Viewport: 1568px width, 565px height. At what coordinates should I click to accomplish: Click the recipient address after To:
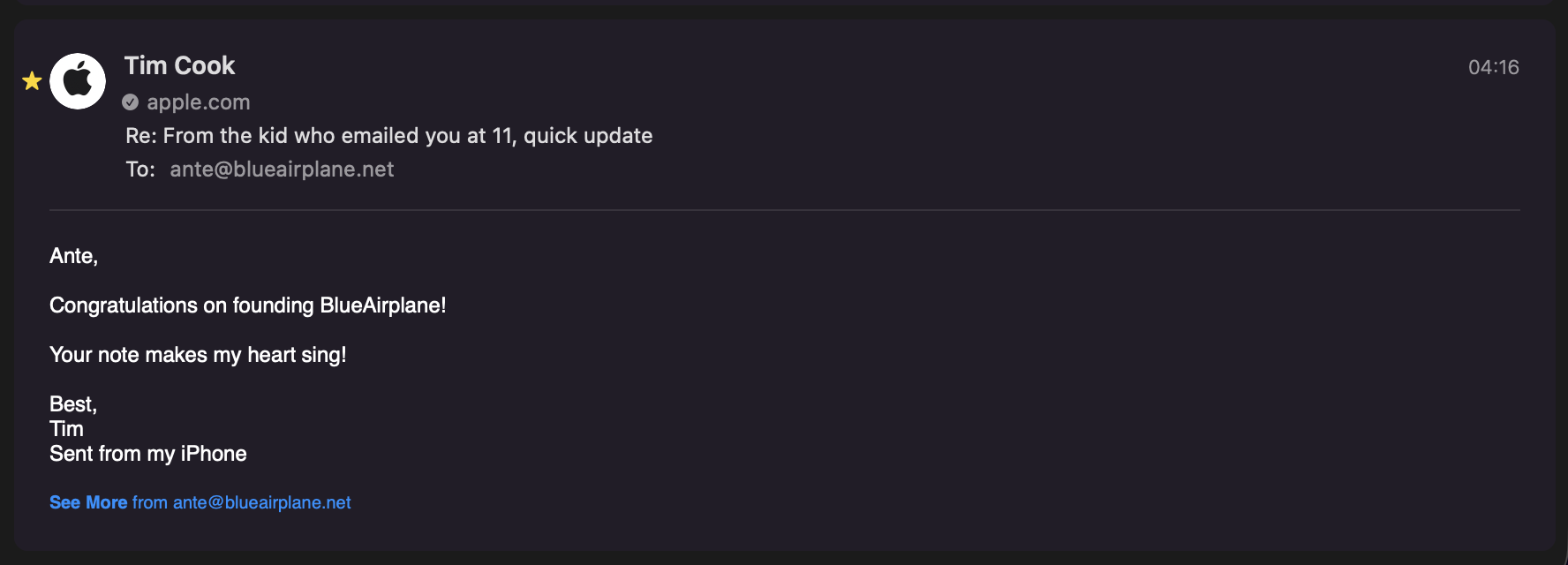point(282,169)
